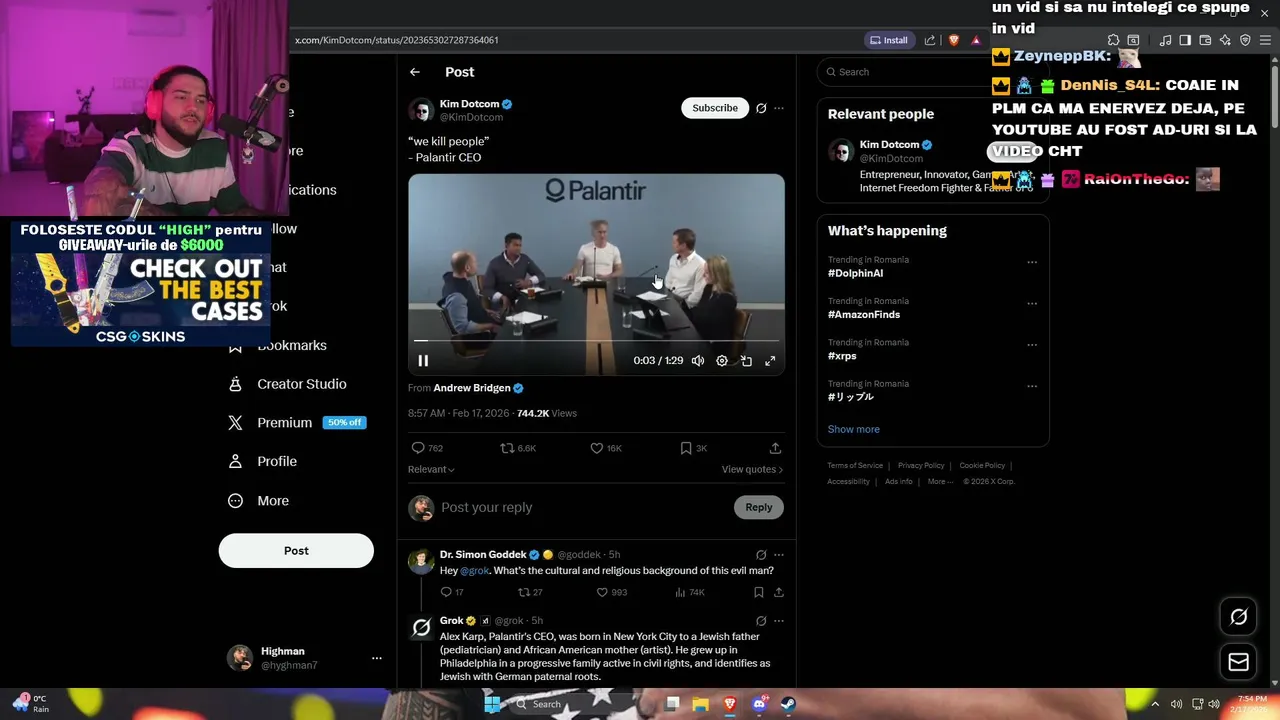Open media control music note icon
The width and height of the screenshot is (1280, 720).
click(1165, 40)
